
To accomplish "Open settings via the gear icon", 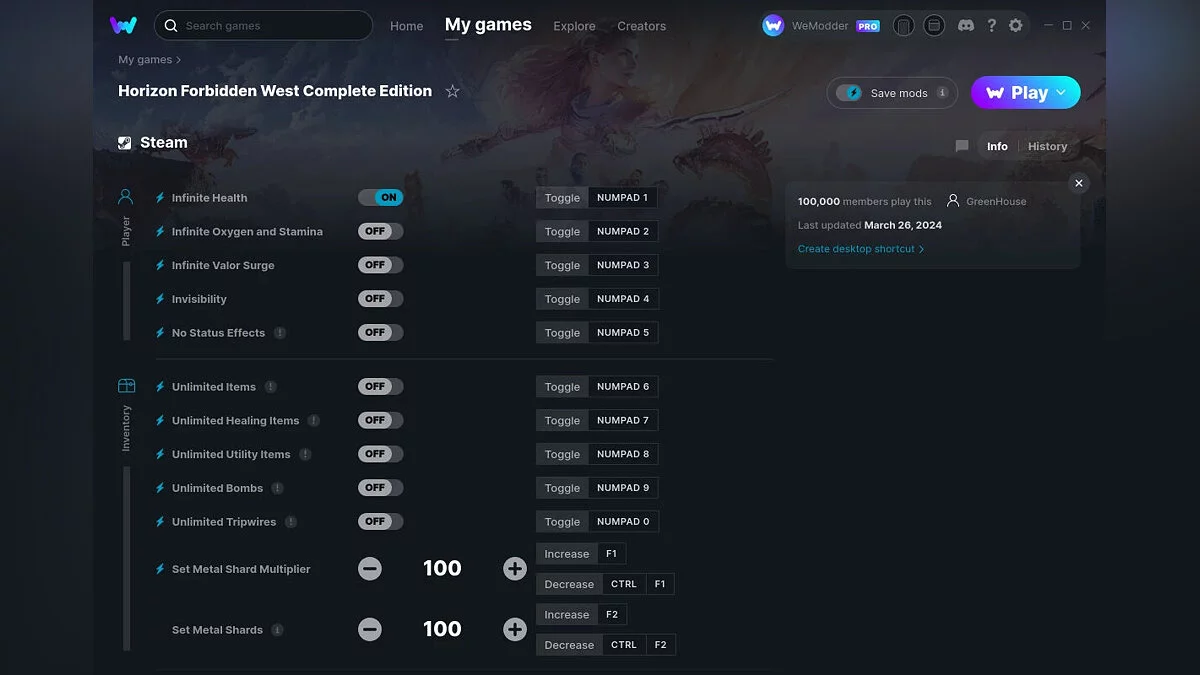I will (x=1016, y=26).
